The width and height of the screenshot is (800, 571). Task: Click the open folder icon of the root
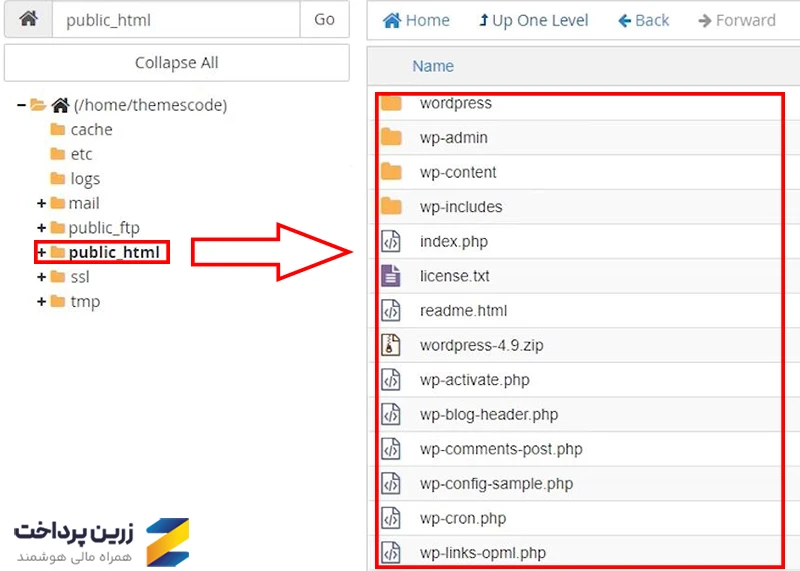tap(38, 105)
